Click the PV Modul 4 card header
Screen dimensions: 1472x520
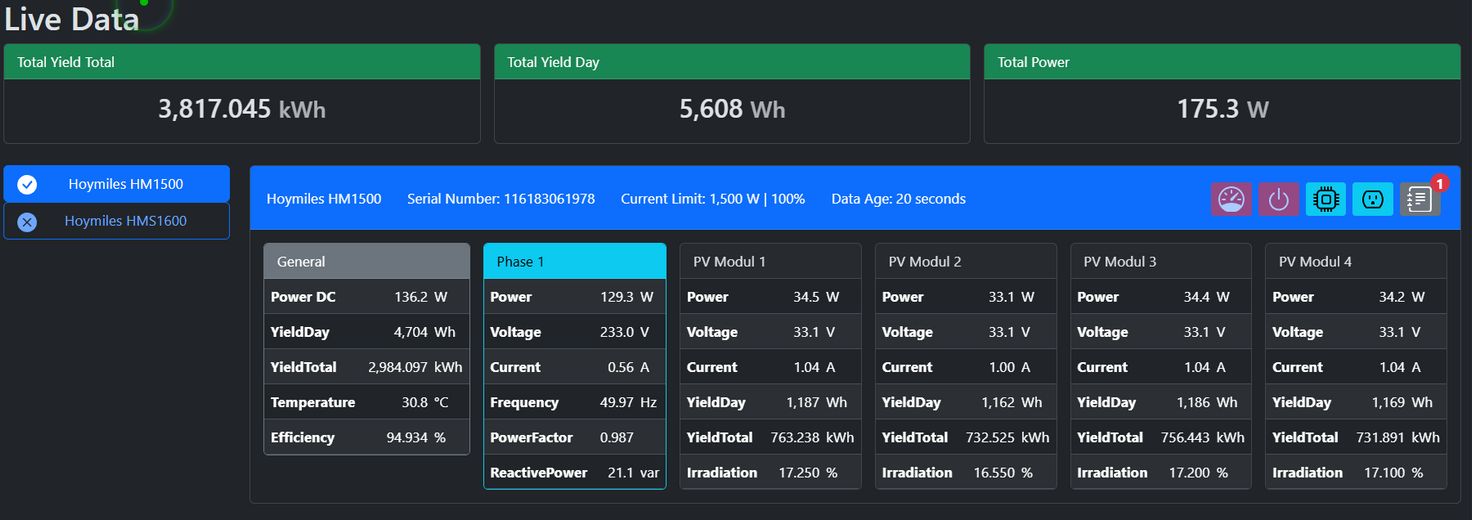click(1356, 261)
